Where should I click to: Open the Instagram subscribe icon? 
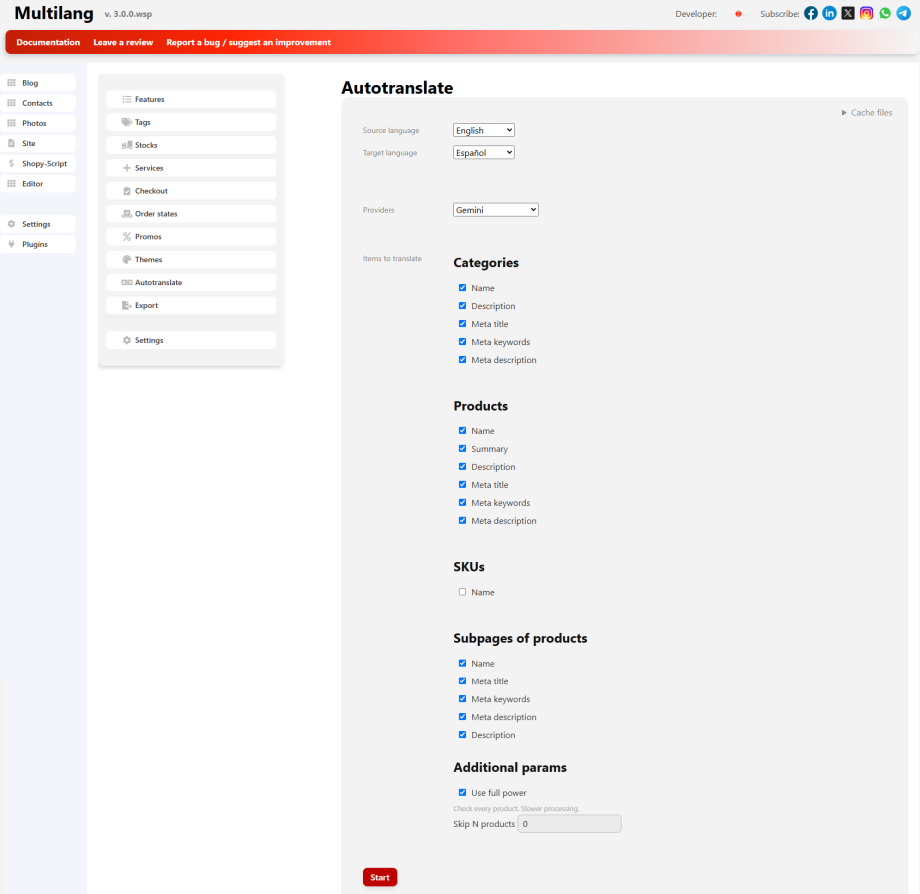point(866,13)
